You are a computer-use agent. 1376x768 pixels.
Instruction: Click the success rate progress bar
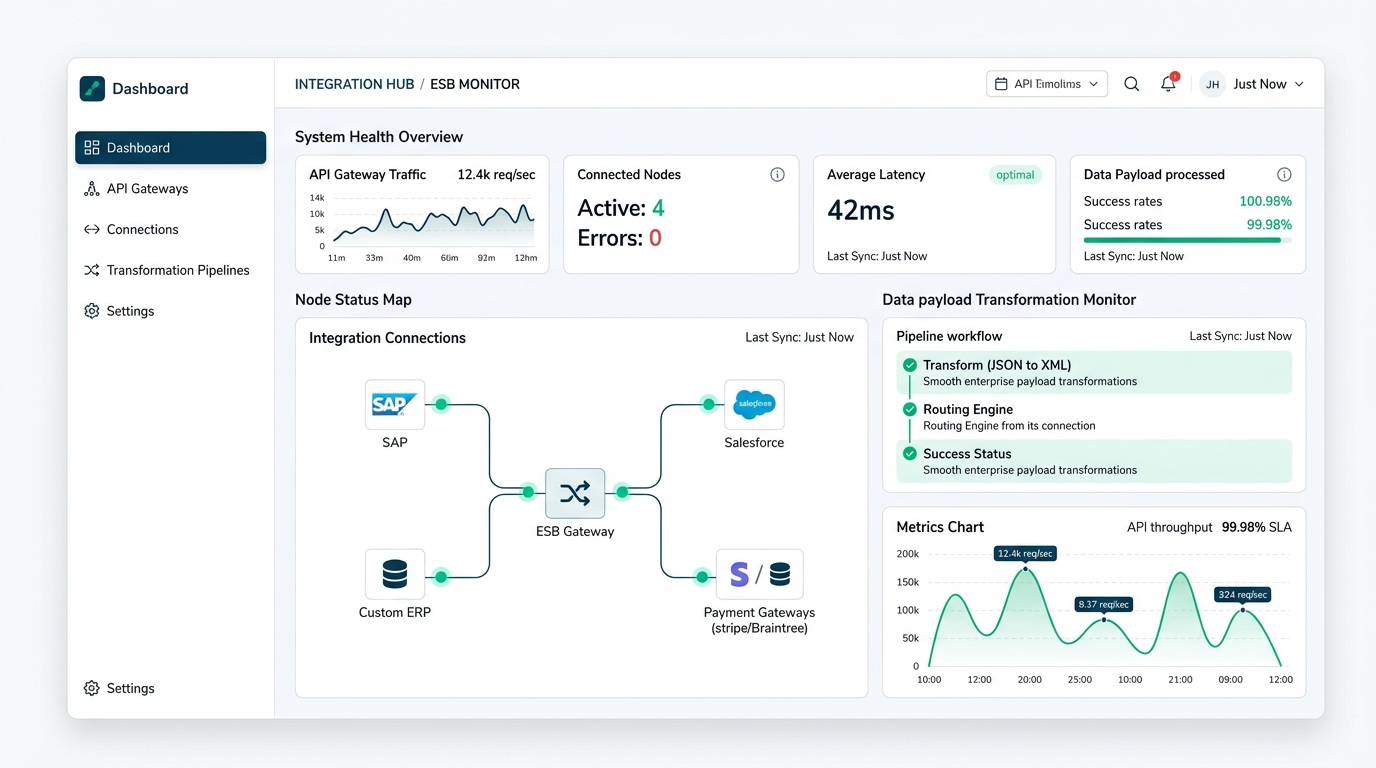click(x=1187, y=240)
